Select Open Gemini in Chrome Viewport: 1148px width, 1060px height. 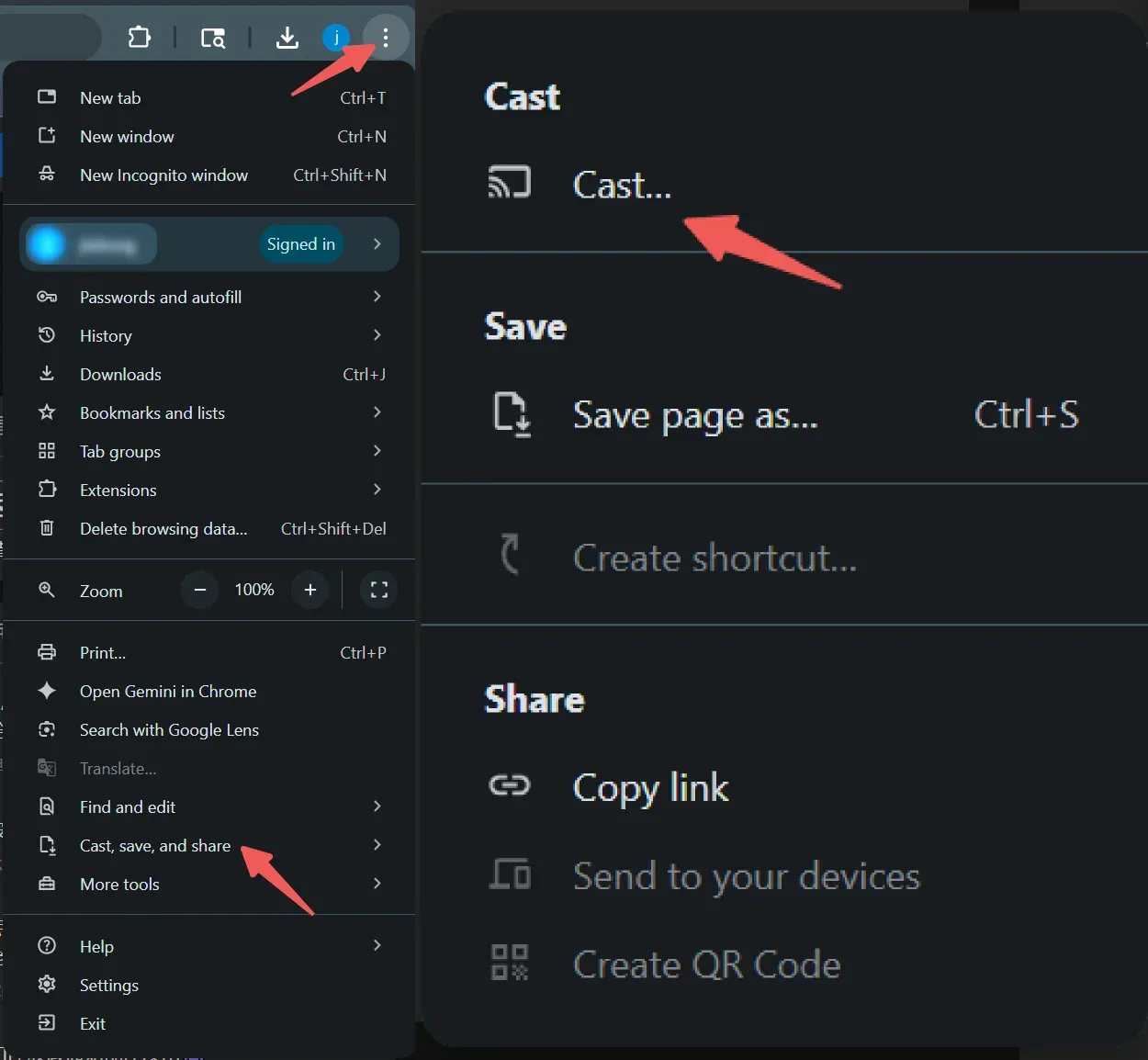coord(209,691)
